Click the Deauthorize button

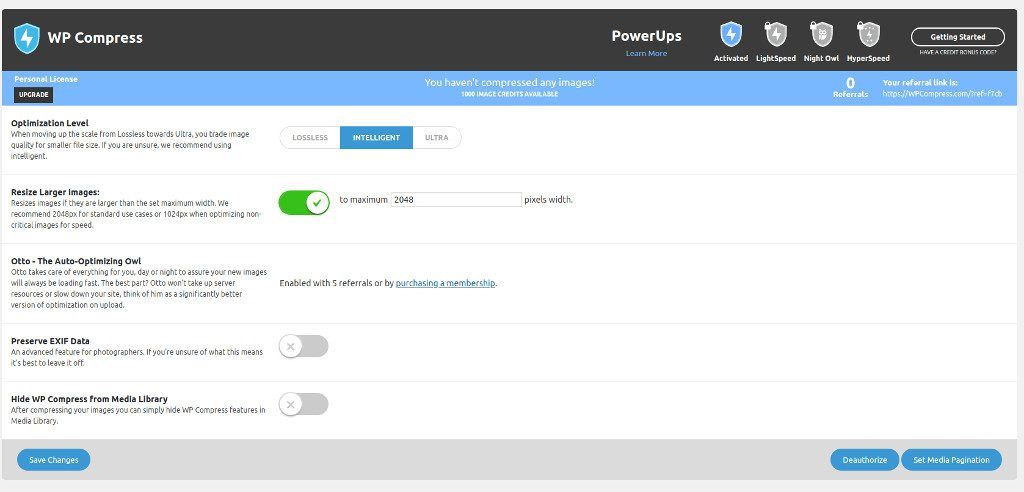point(865,460)
